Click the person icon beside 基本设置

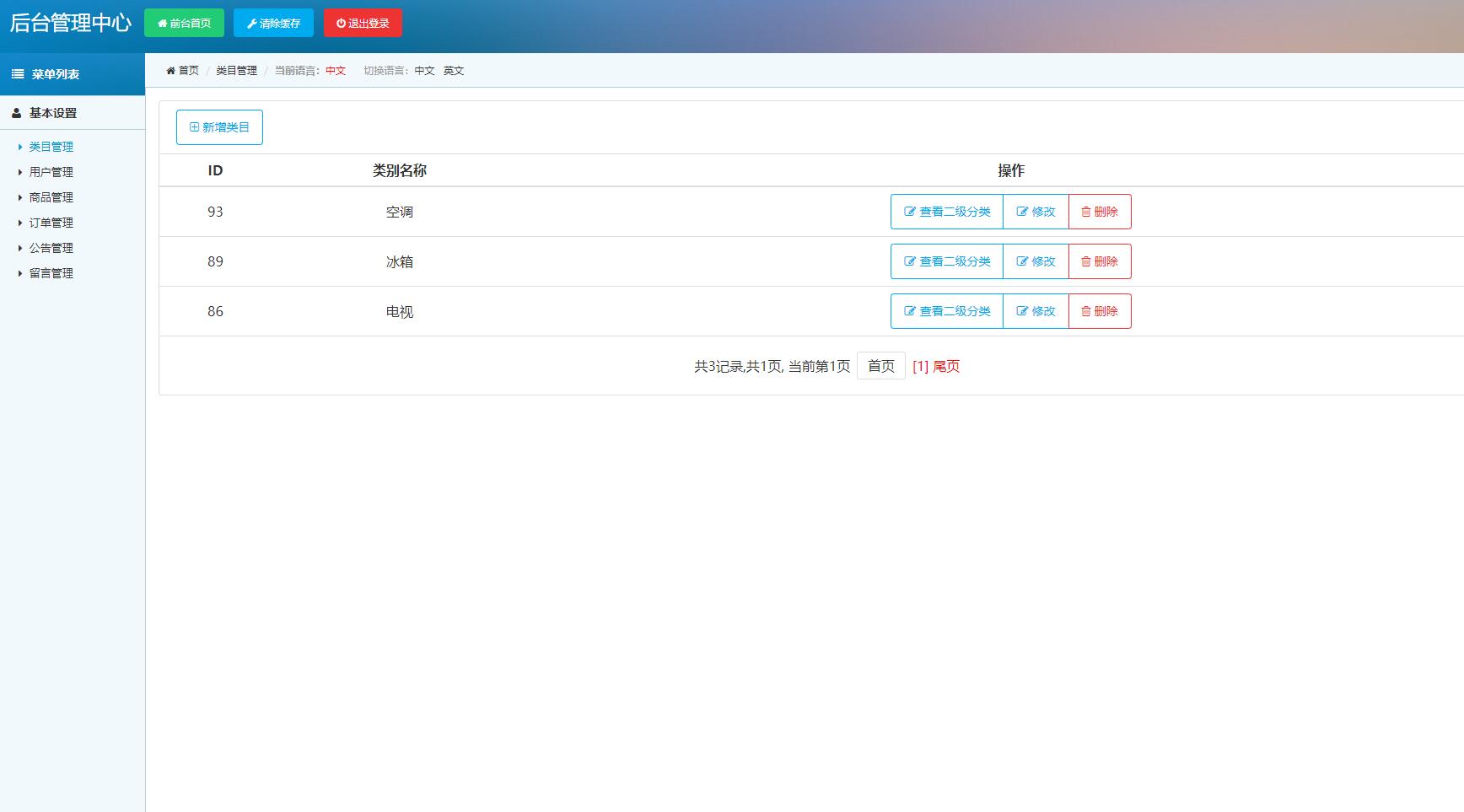(16, 111)
